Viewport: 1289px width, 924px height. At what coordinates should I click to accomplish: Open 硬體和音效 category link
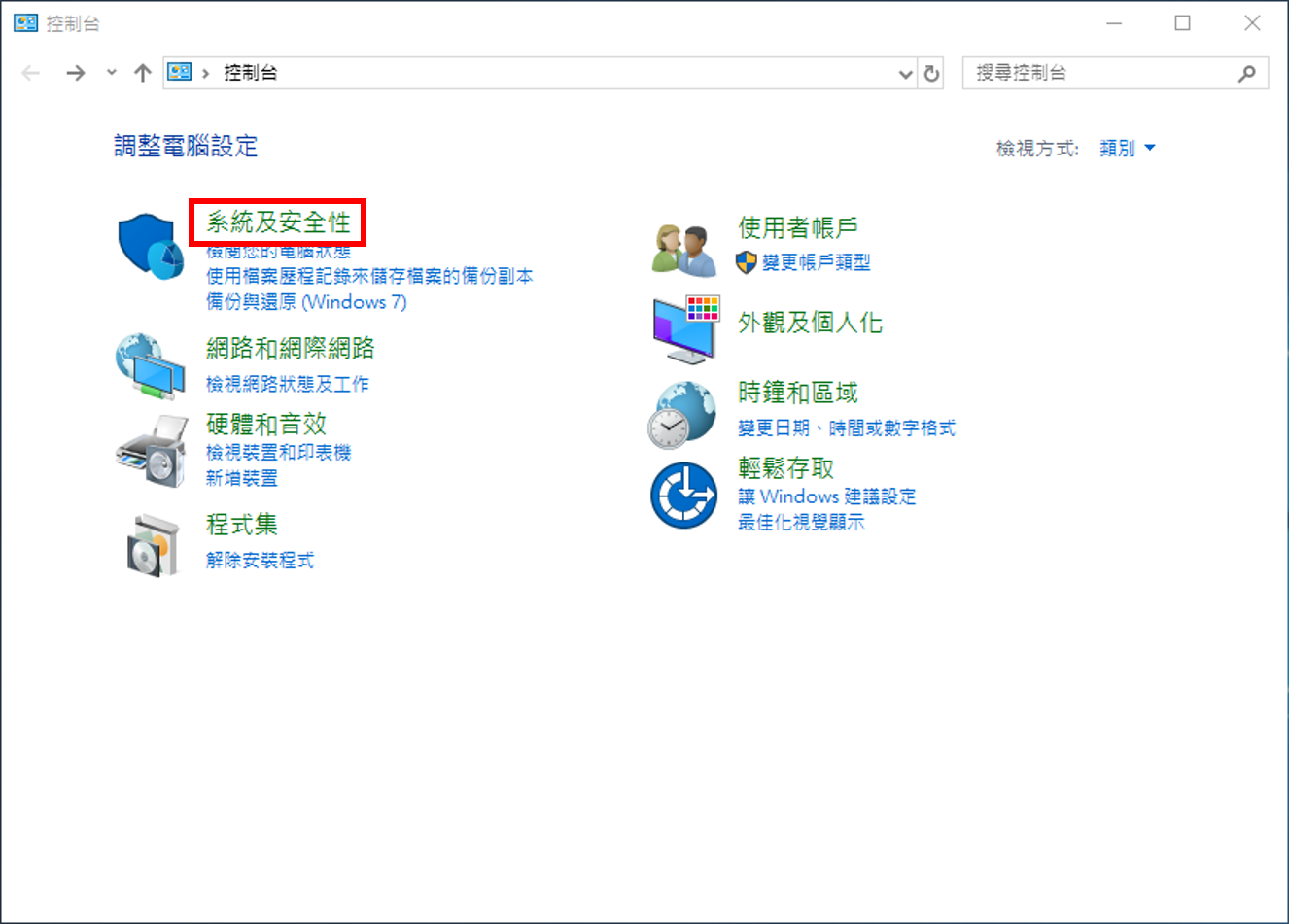click(x=266, y=424)
